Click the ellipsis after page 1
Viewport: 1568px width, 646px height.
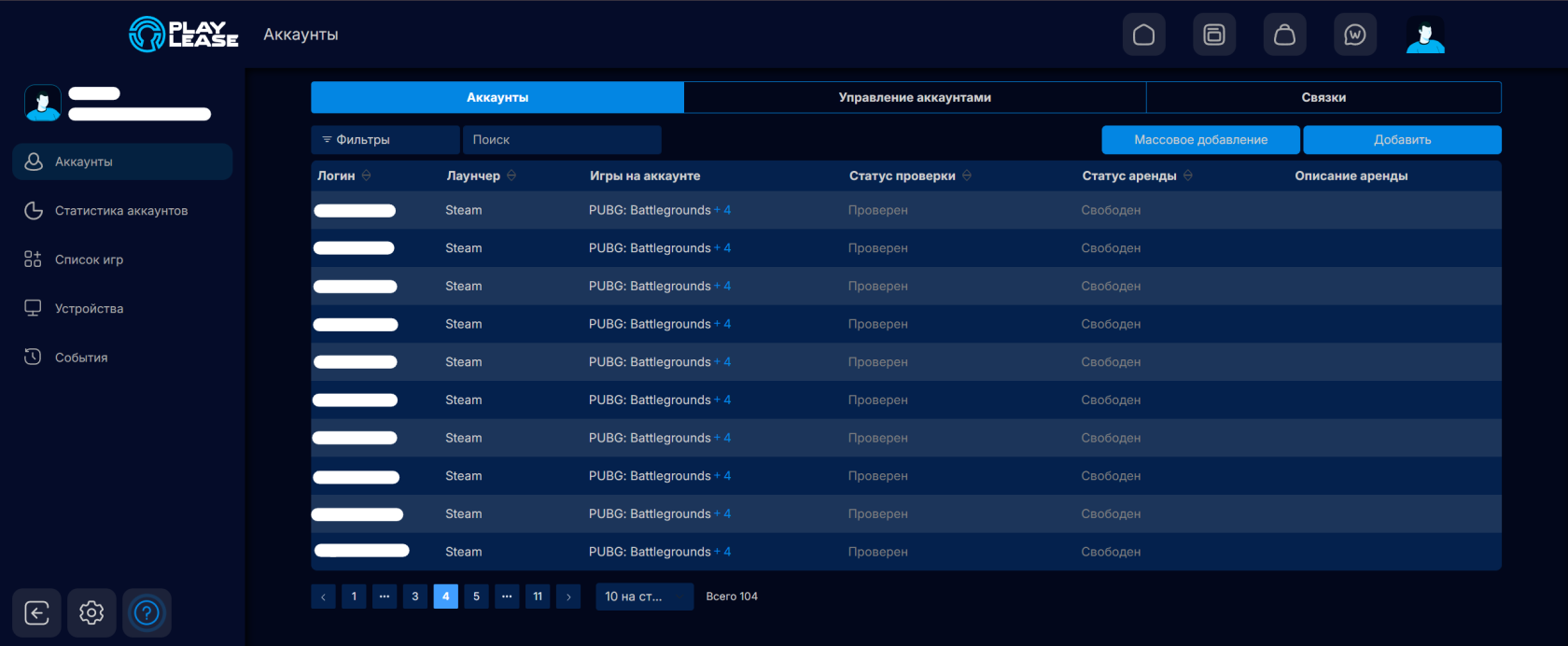pyautogui.click(x=385, y=597)
